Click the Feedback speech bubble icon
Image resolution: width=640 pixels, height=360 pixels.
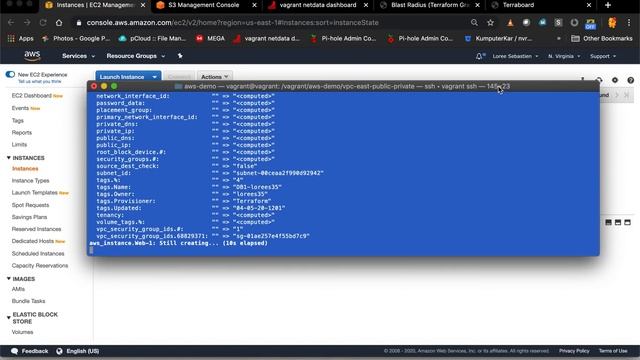click(15, 351)
